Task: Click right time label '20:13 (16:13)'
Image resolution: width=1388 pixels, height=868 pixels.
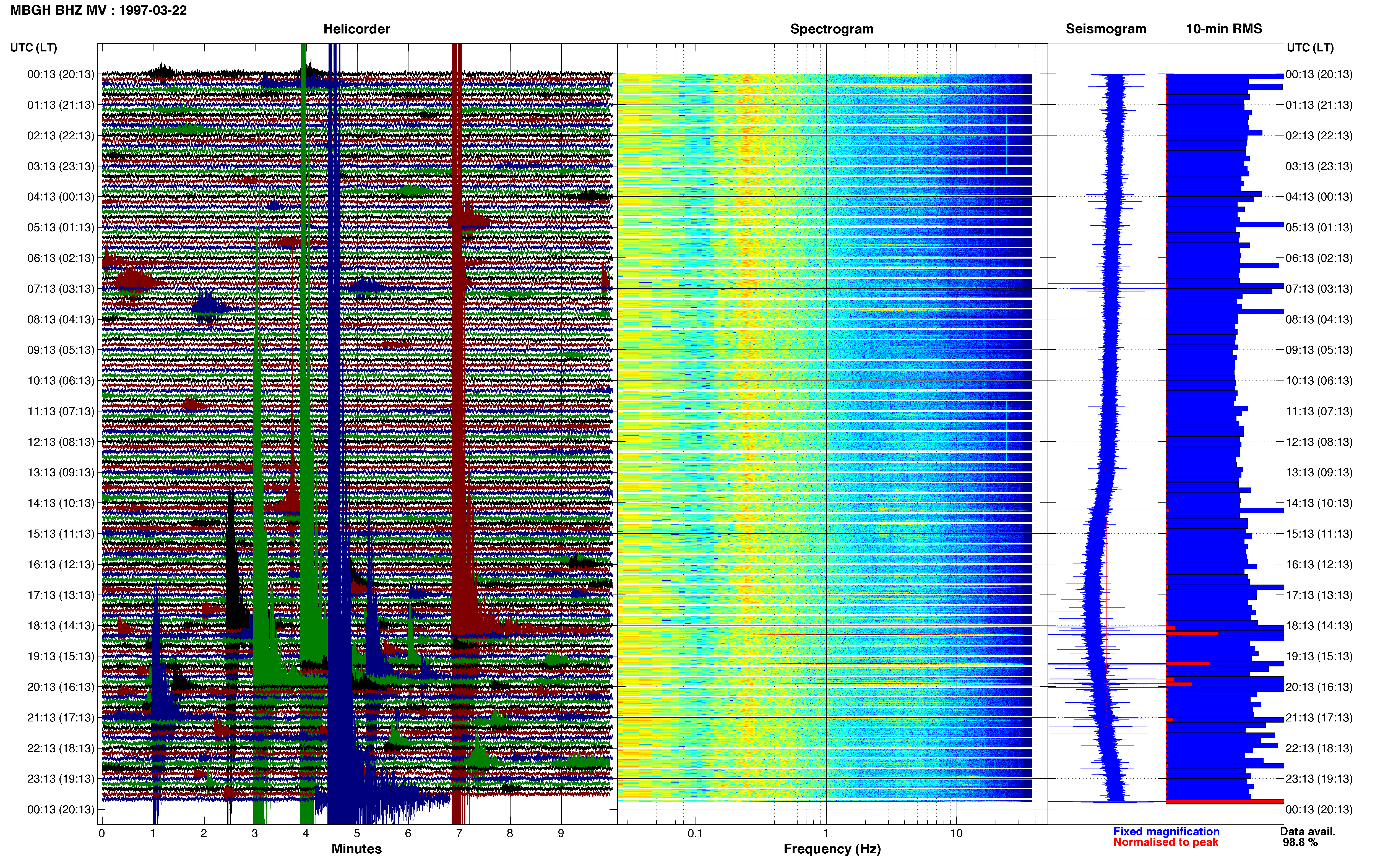Action: coord(1319,687)
